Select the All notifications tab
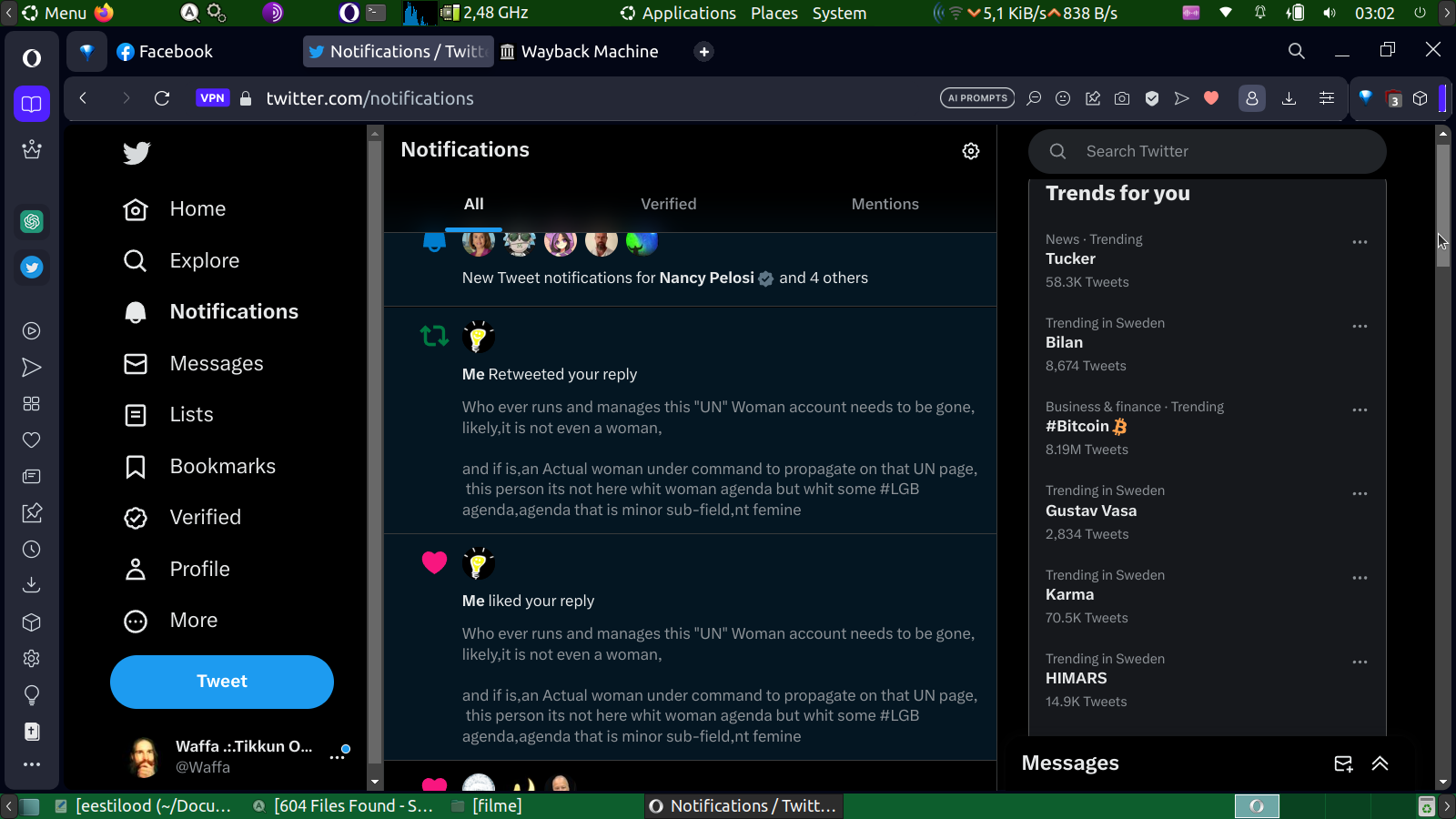 [474, 204]
